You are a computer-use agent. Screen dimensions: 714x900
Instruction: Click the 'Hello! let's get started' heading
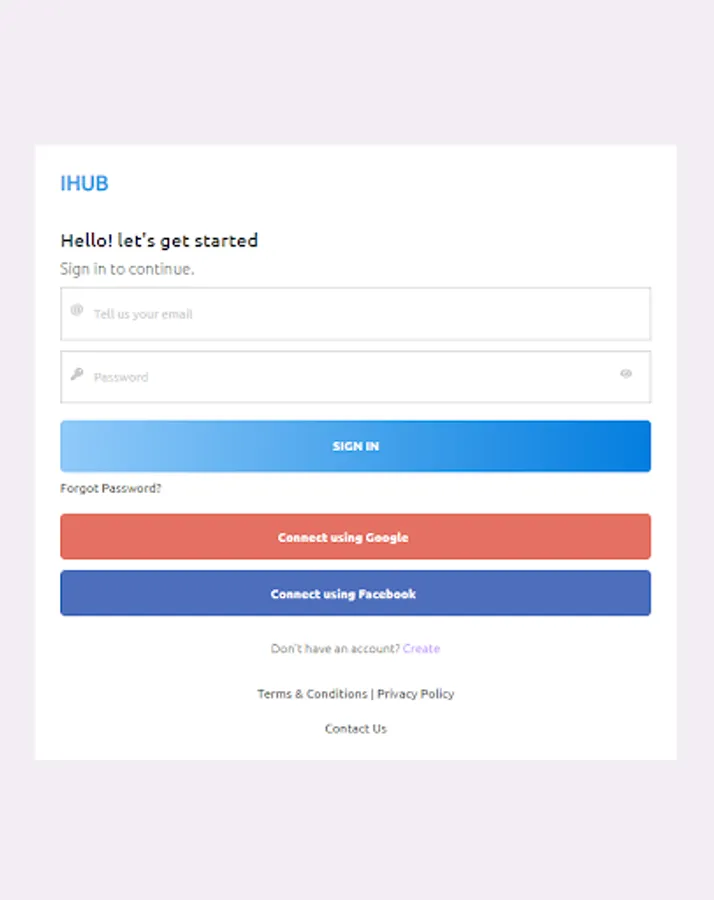pyautogui.click(x=160, y=240)
